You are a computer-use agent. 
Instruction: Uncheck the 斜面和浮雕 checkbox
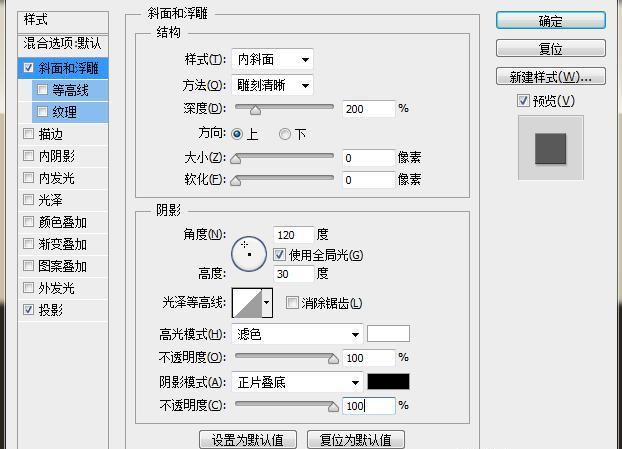click(28, 67)
